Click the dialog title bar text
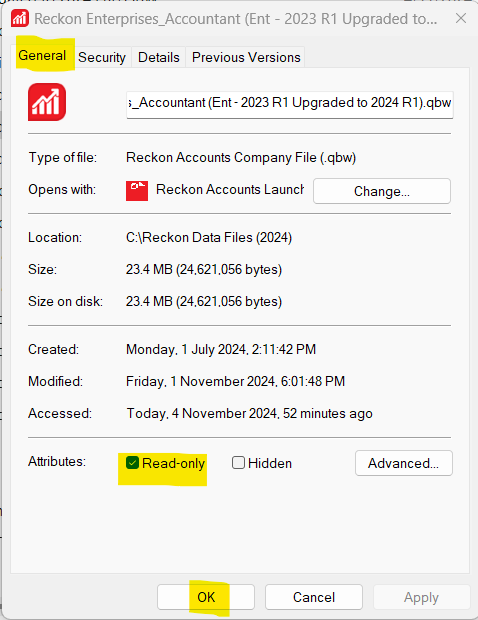The width and height of the screenshot is (478, 620). pyautogui.click(x=236, y=19)
